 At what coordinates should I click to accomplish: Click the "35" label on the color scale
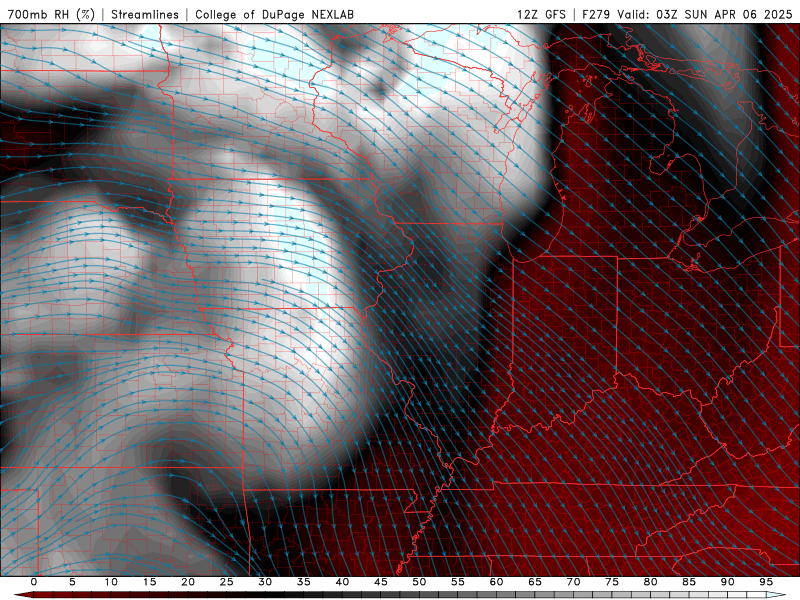click(x=304, y=582)
